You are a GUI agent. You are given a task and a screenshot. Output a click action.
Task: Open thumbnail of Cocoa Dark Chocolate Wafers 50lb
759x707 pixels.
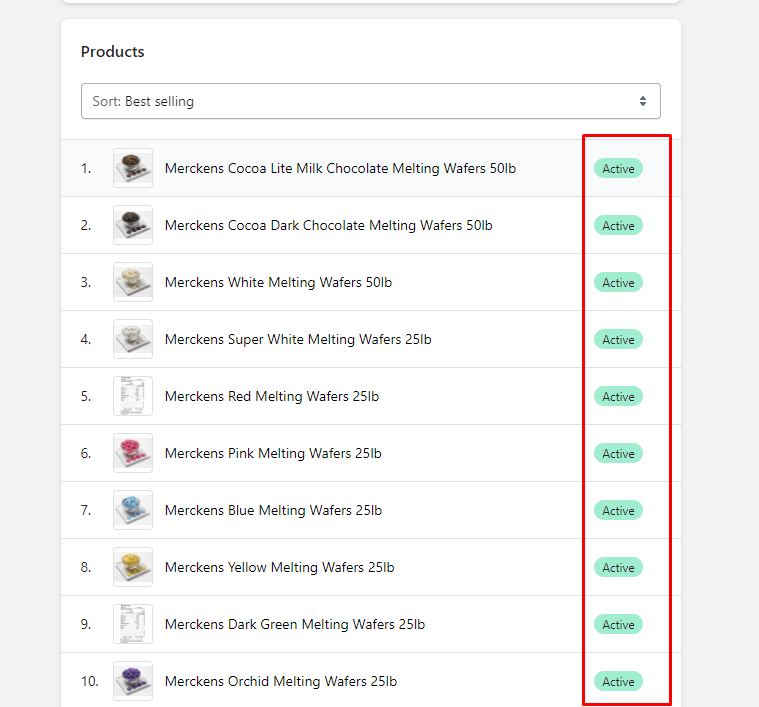click(133, 225)
